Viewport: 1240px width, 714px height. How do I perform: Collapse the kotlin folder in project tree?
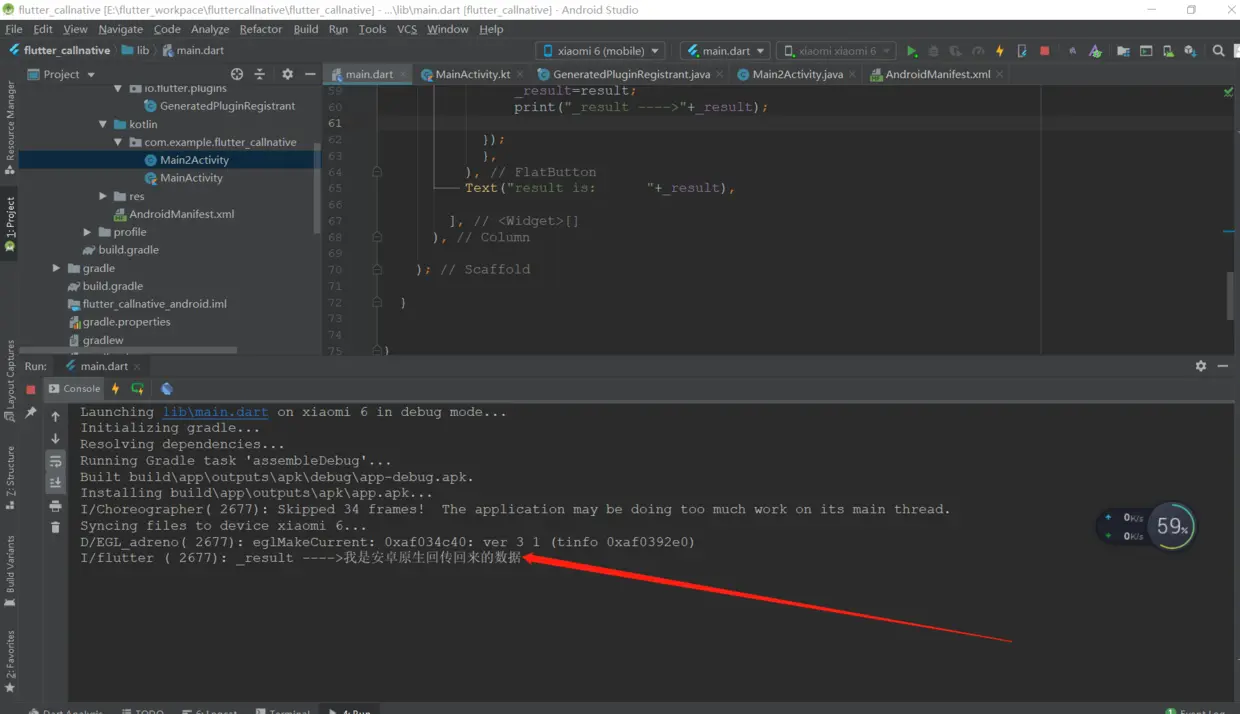tap(103, 124)
